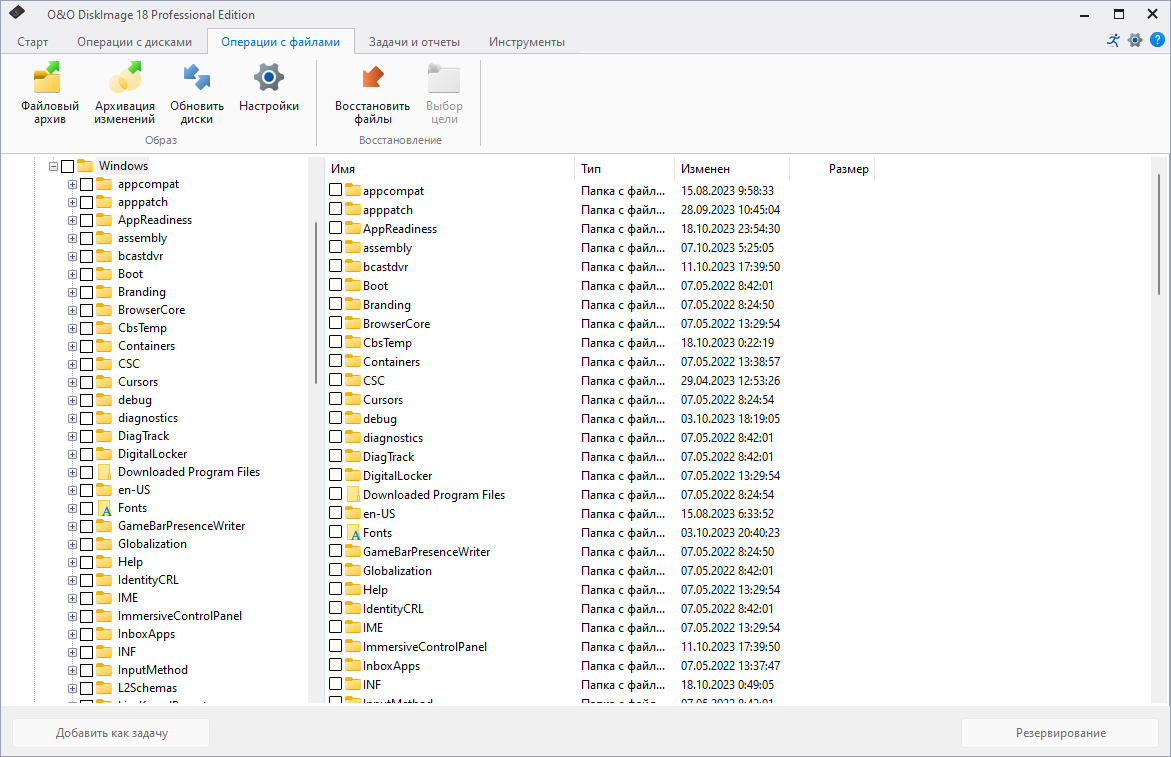Click Резервирование button
1171x757 pixels.
coord(1060,733)
